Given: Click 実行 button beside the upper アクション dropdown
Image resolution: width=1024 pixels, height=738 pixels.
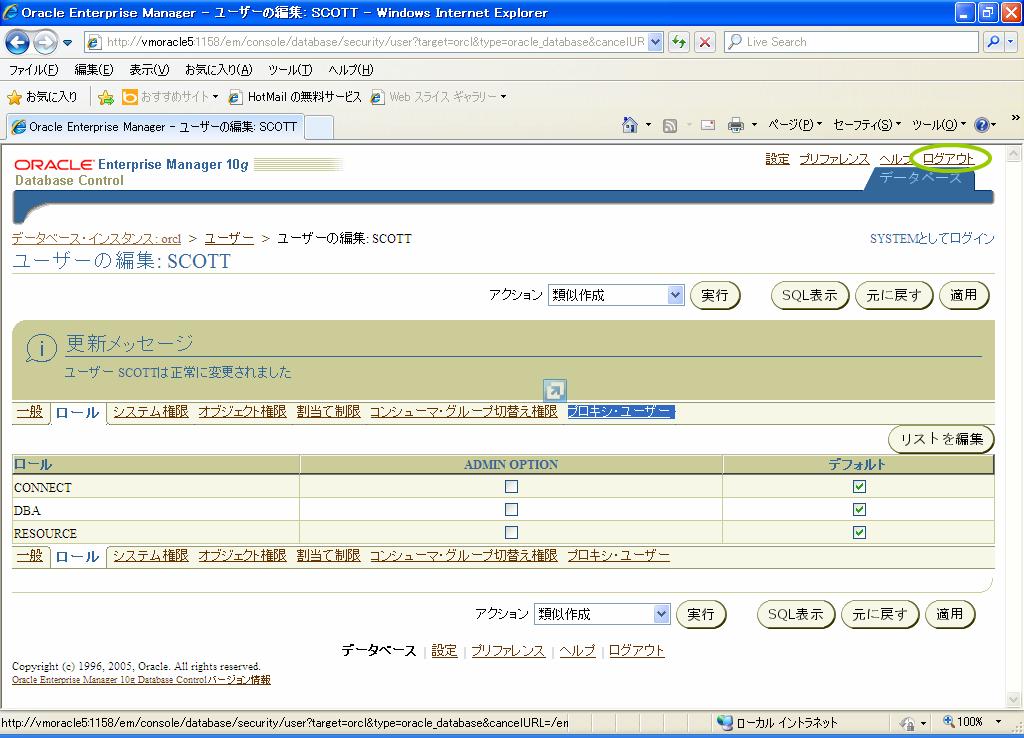Looking at the screenshot, I should click(x=714, y=295).
